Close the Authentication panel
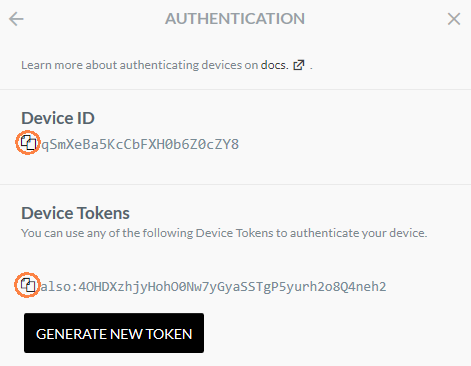 (454, 19)
